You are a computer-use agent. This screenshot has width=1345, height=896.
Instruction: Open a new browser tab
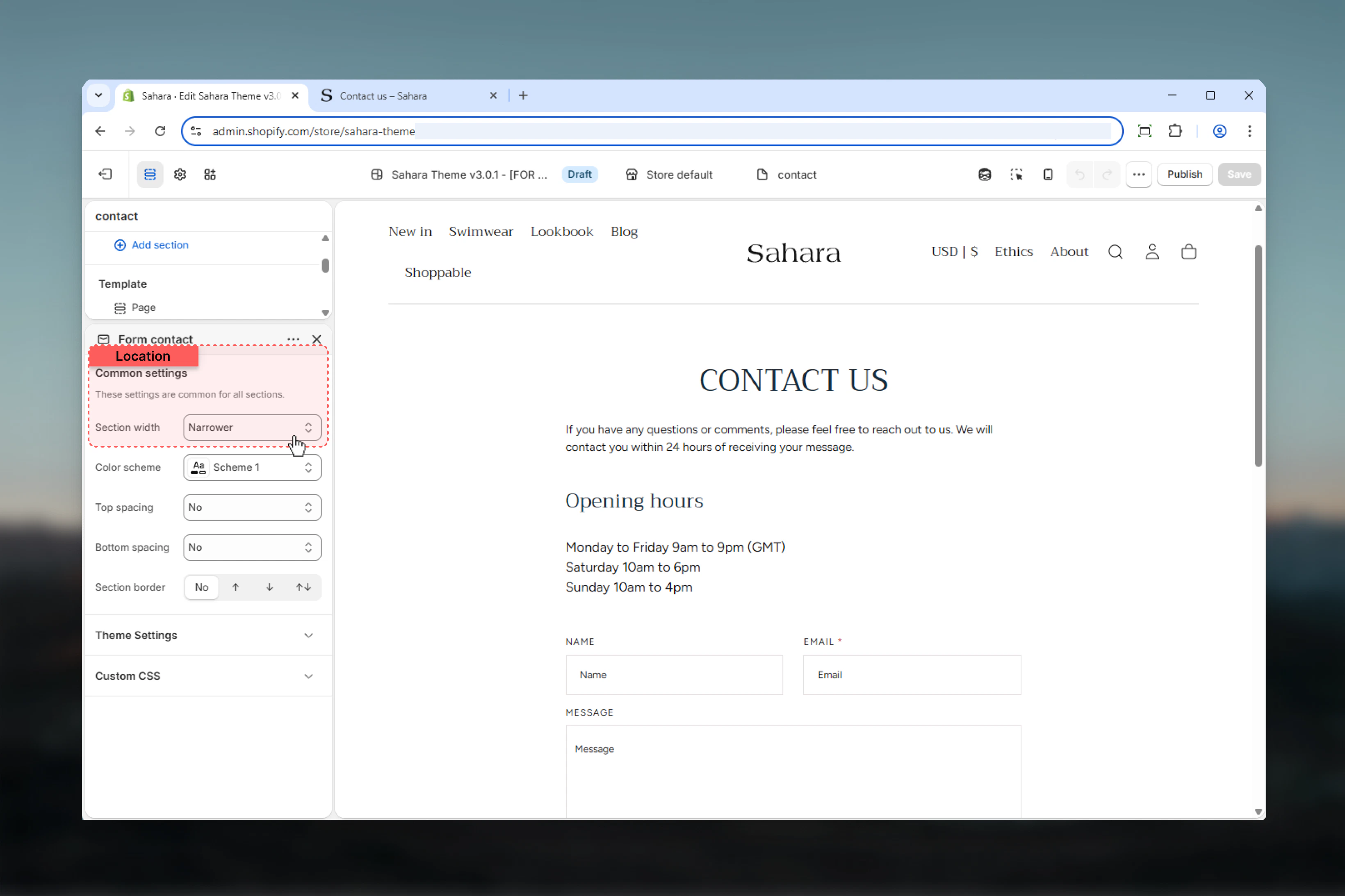(x=523, y=96)
